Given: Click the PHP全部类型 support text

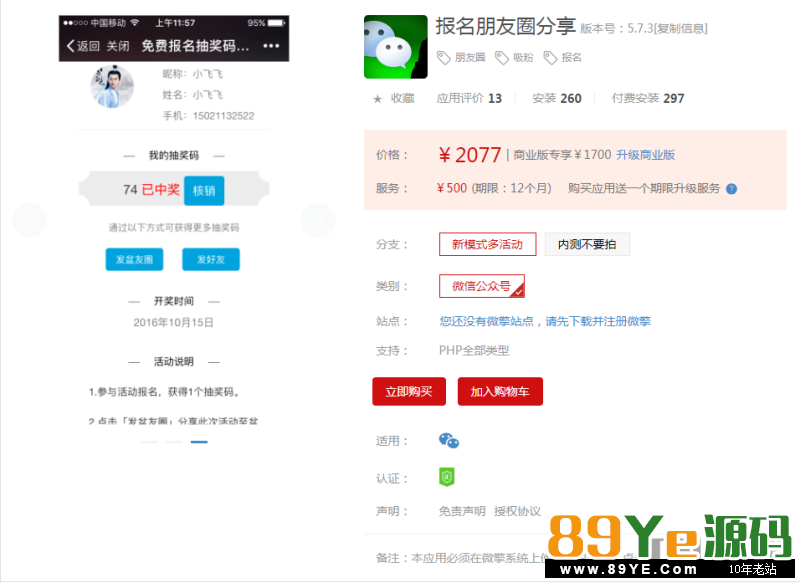Looking at the screenshot, I should (x=474, y=351).
